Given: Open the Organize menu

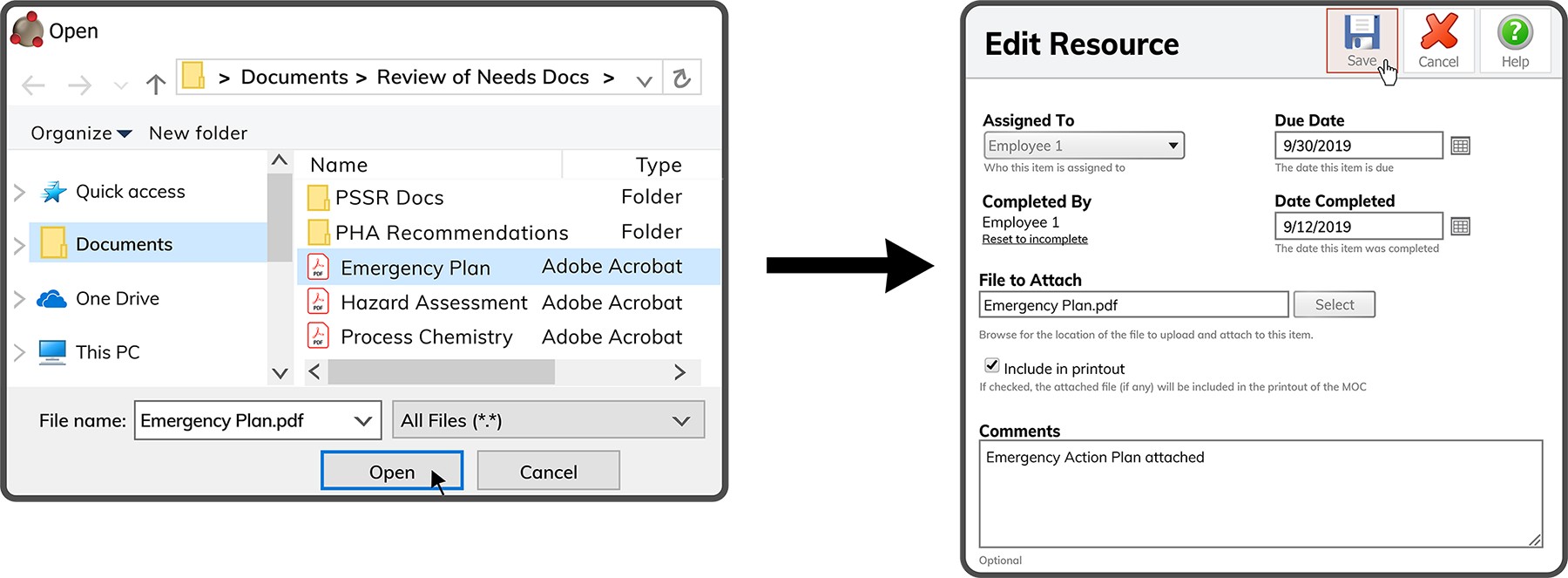Looking at the screenshot, I should pos(80,133).
